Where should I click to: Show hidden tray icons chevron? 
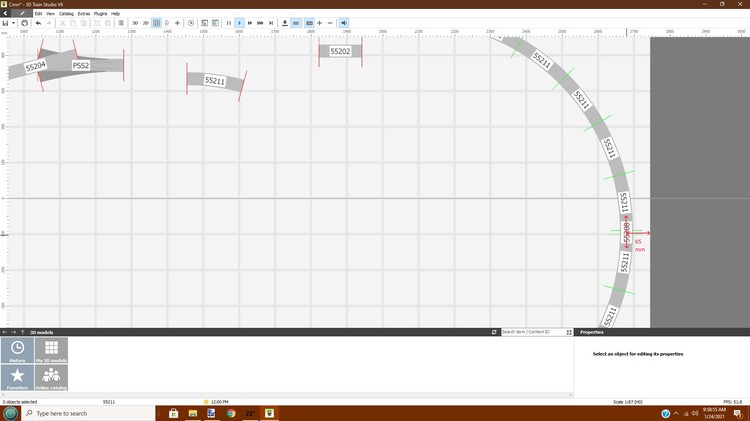pos(676,413)
